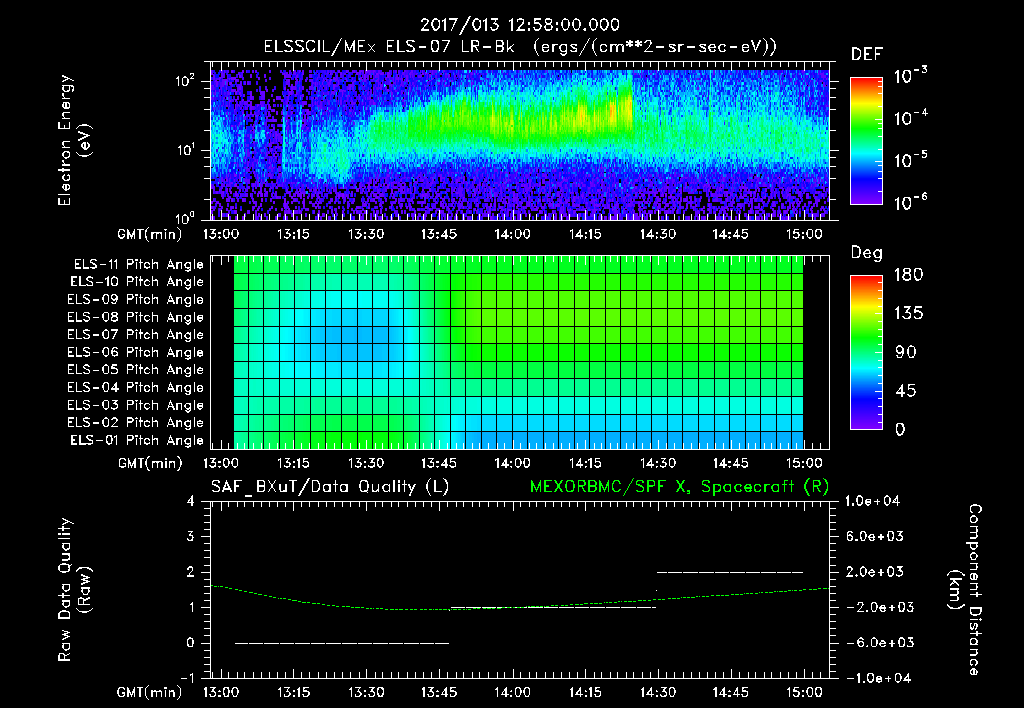Click the 13:30 time label under the spectrogram
Viewport: 1024px width, 708px height.
[x=366, y=234]
